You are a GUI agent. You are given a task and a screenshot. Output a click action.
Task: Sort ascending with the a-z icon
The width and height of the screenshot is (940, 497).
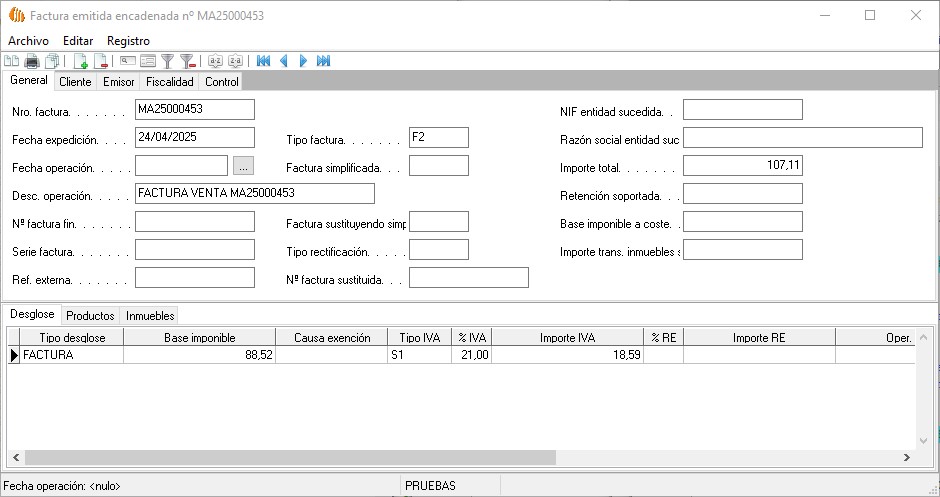(215, 61)
